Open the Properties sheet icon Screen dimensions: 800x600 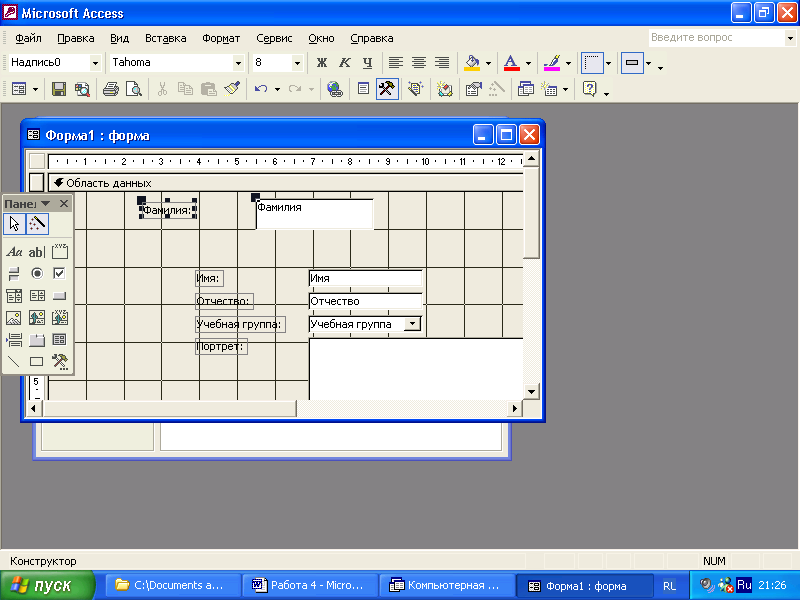473,89
